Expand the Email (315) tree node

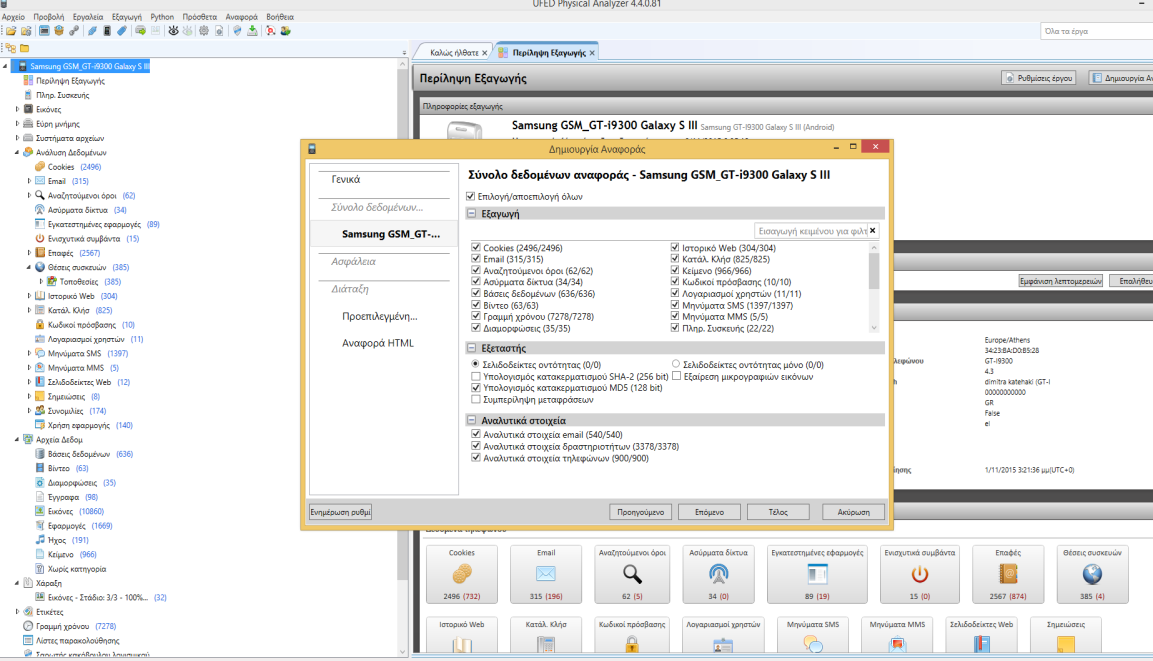[x=29, y=181]
